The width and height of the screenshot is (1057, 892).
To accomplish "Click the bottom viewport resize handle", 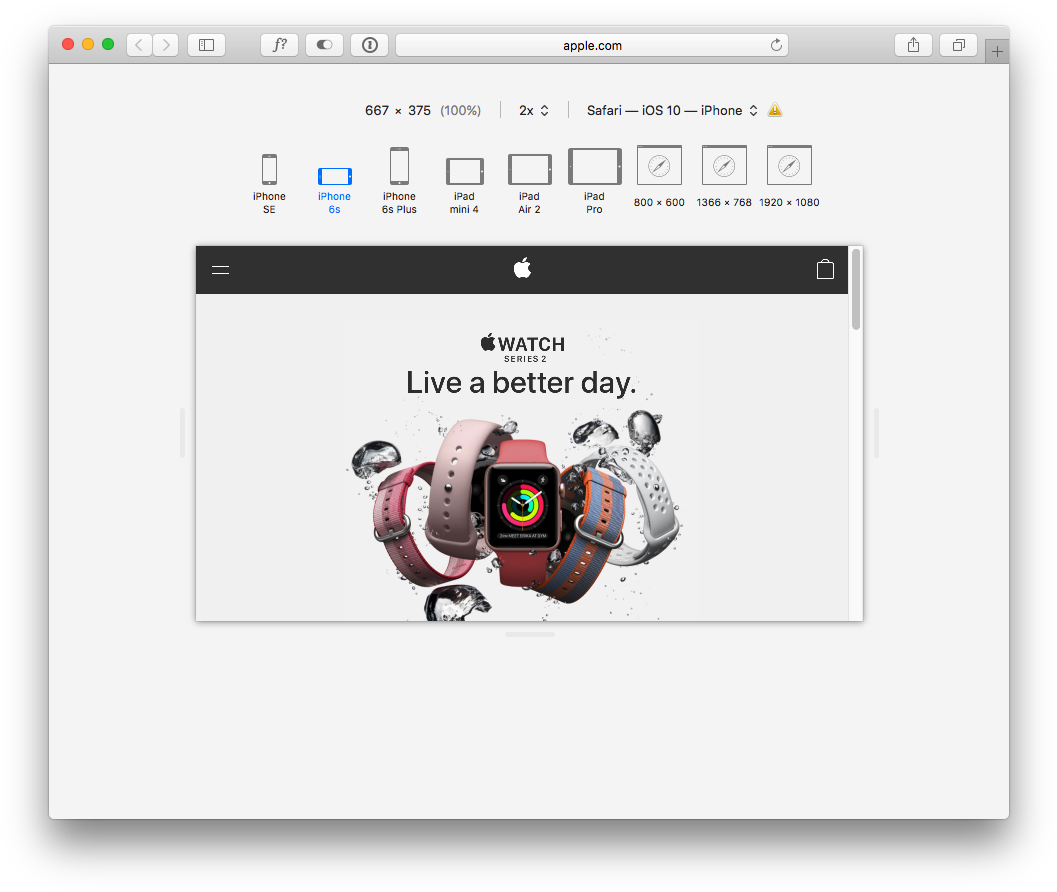I will click(x=530, y=634).
